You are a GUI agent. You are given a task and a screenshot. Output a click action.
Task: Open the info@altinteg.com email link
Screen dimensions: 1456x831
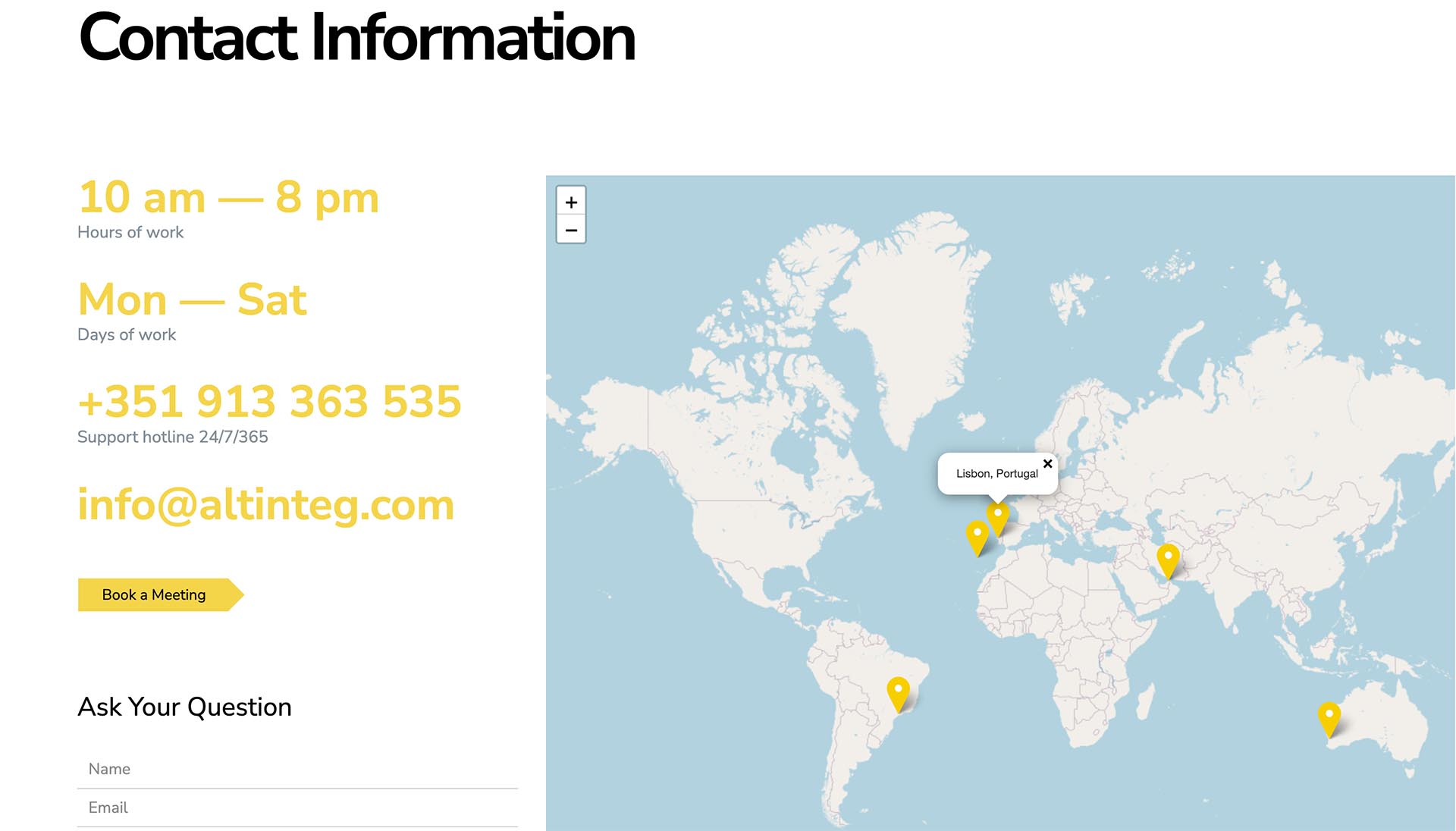click(265, 505)
